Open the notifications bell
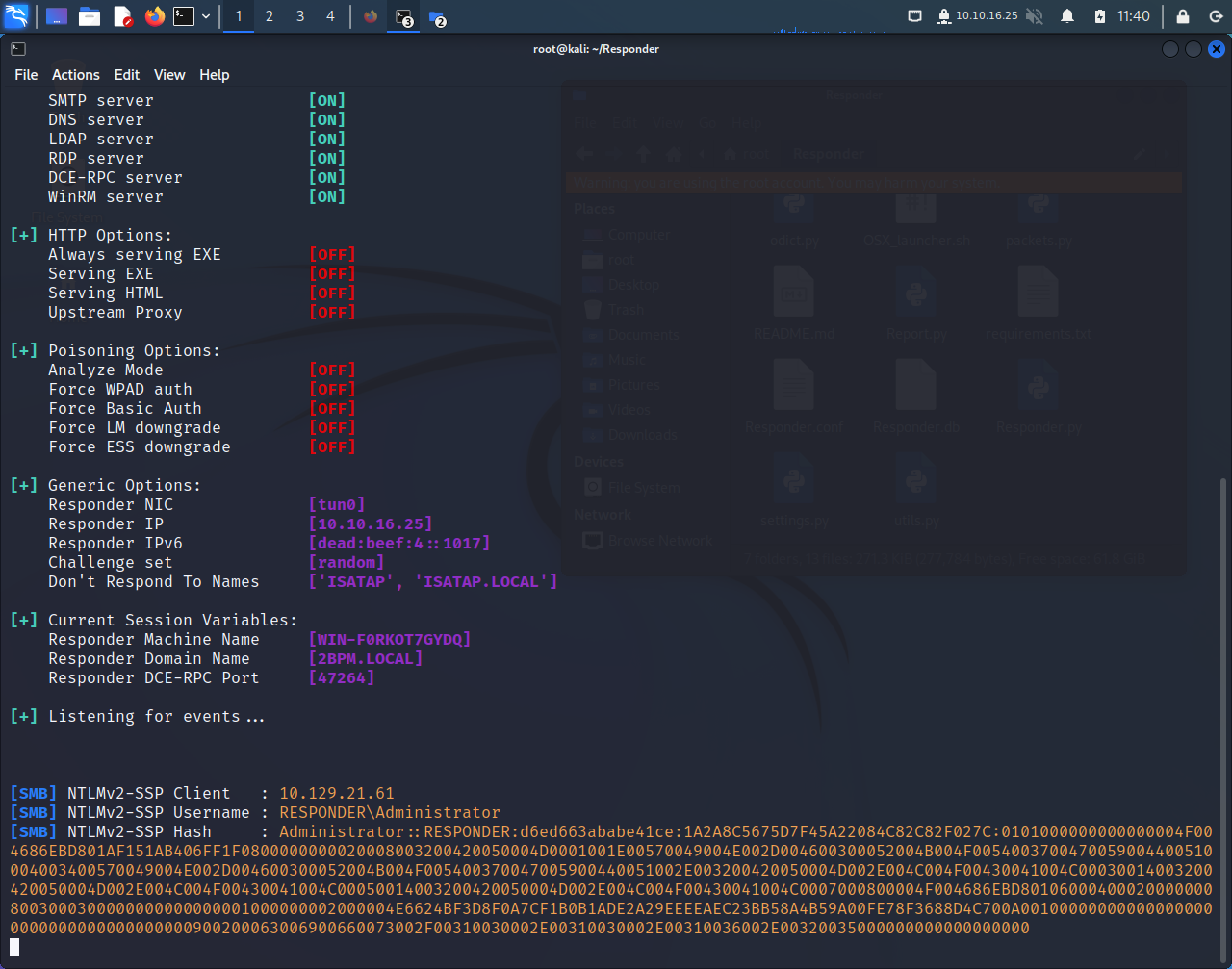This screenshot has height=969, width=1232. pos(1067,16)
